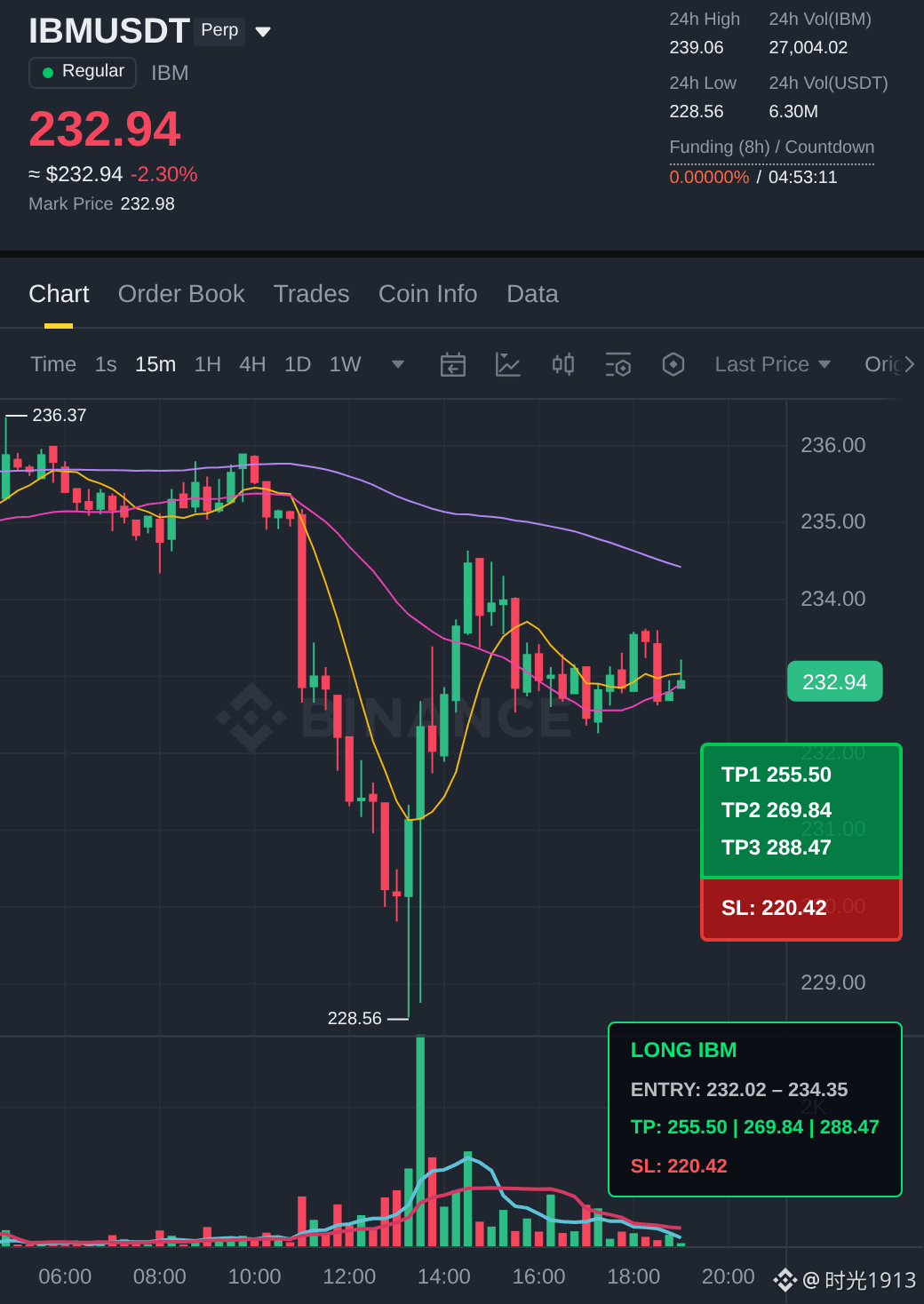924x1304 pixels.
Task: Click the -2.30% price change
Action: 164,174
